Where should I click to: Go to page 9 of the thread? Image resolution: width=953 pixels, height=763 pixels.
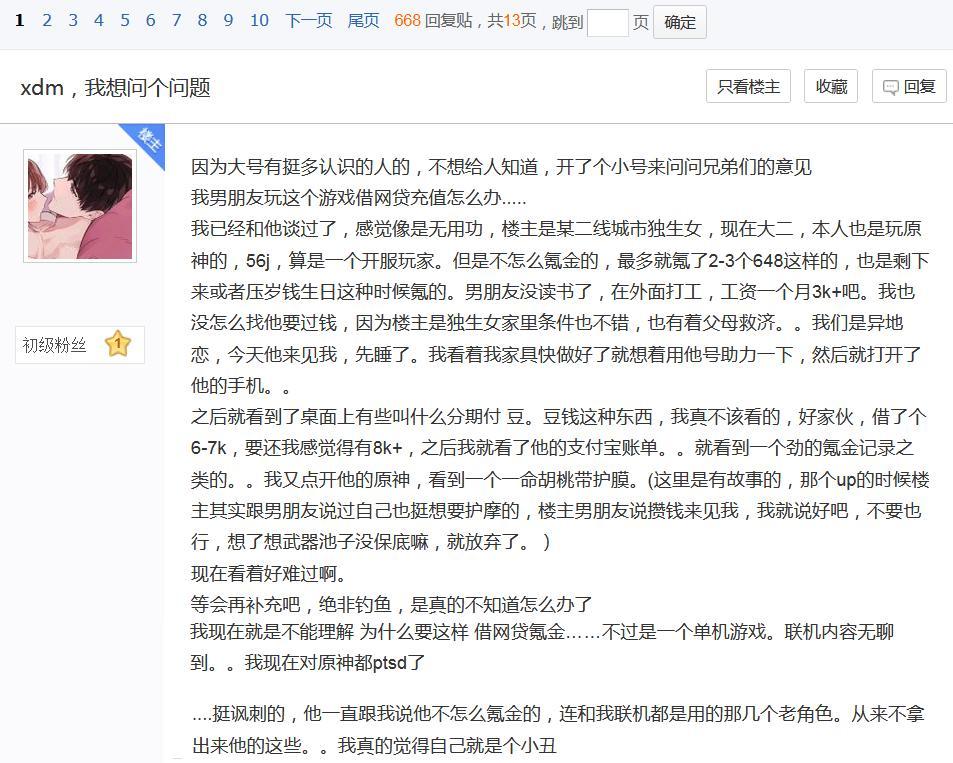coord(228,21)
